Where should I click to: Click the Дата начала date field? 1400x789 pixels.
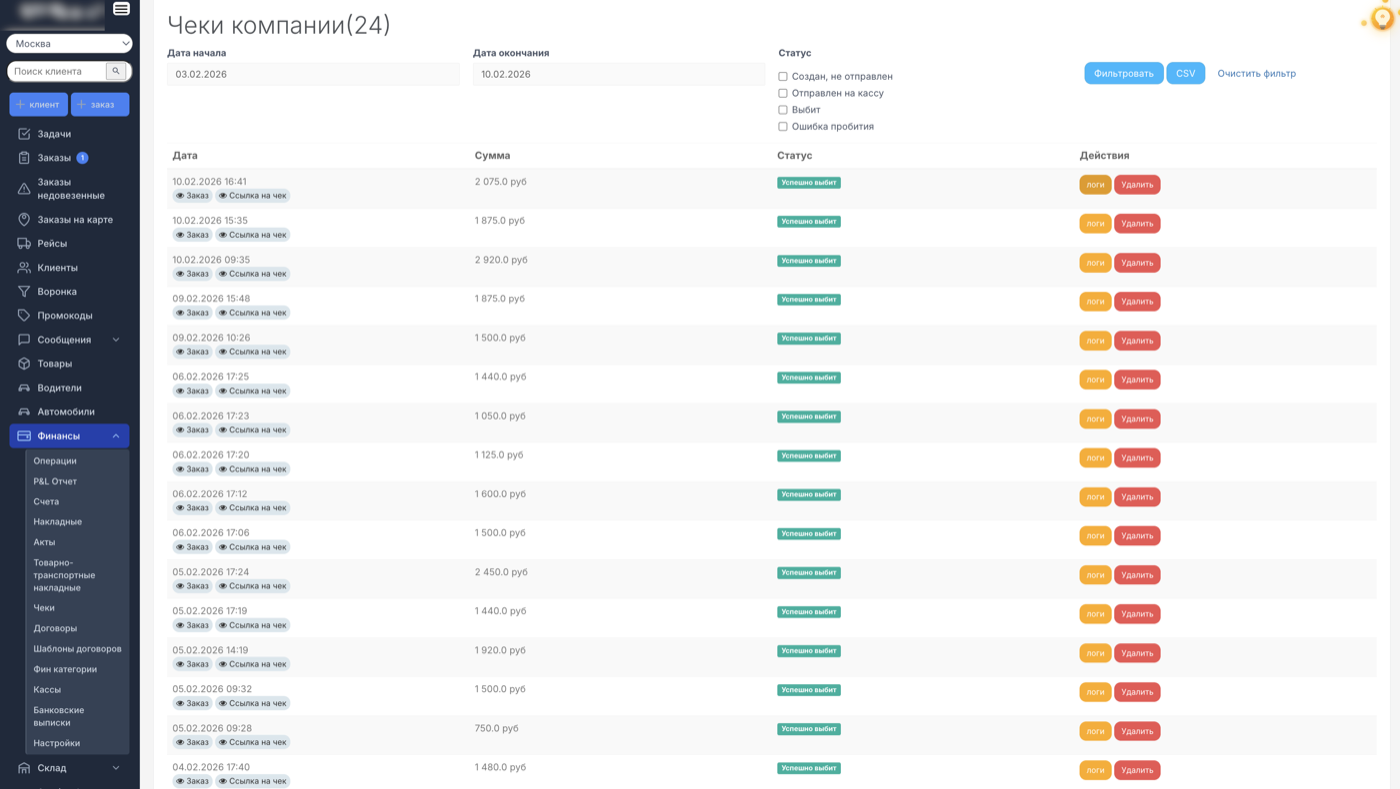pyautogui.click(x=313, y=74)
